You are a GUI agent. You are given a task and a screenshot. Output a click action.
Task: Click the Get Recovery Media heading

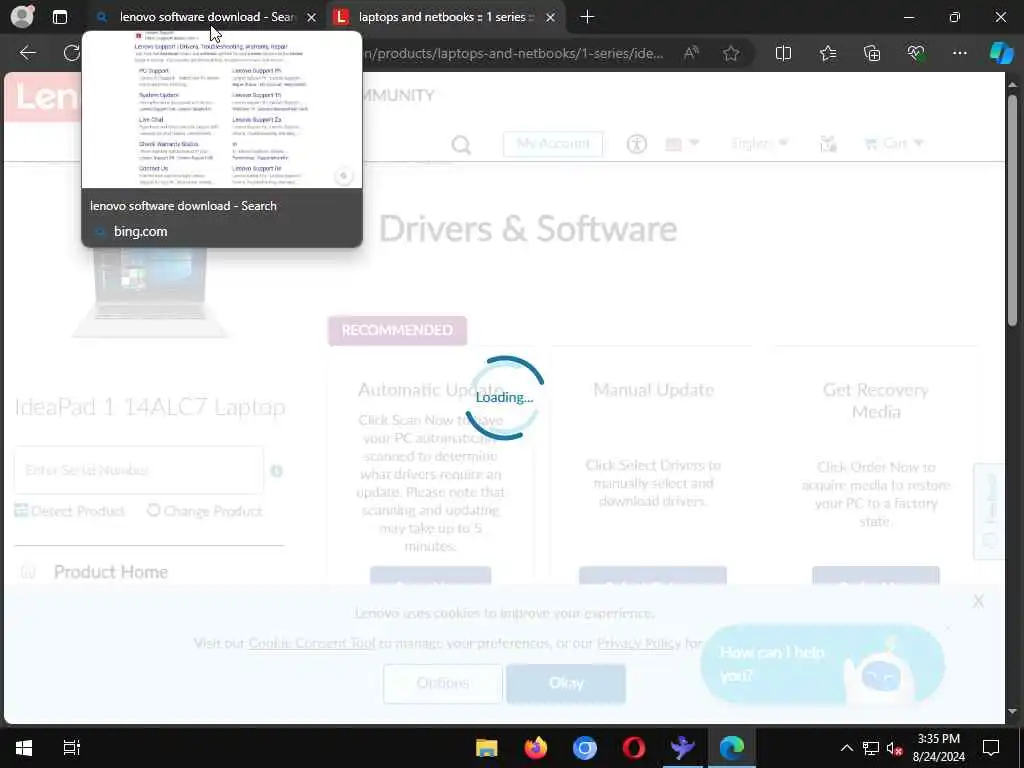(876, 400)
